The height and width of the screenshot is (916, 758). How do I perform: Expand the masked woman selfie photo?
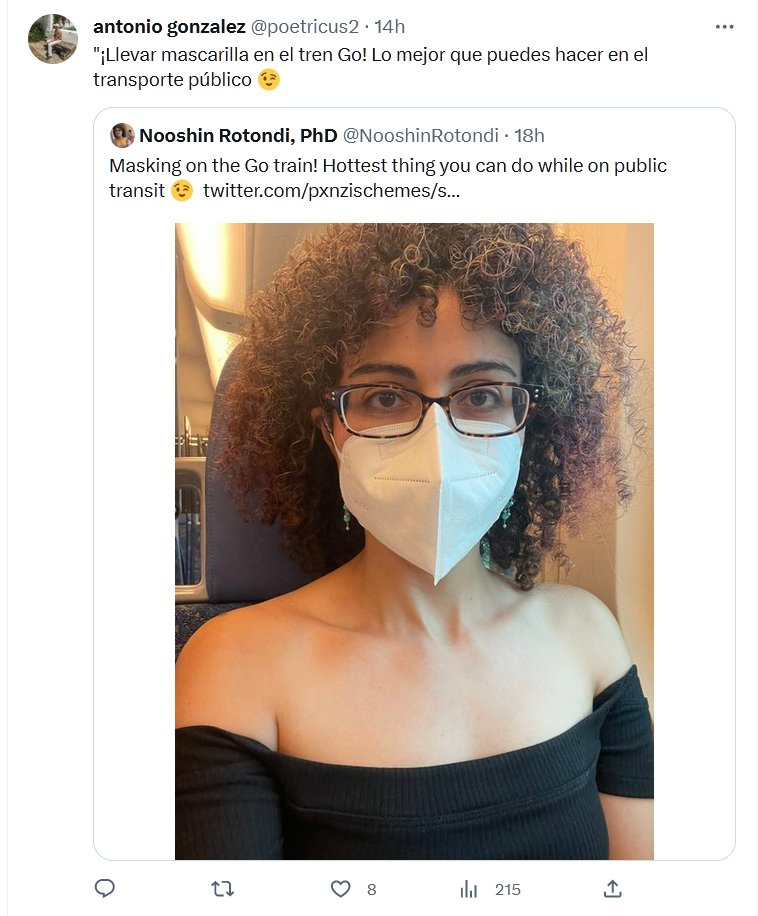(414, 540)
